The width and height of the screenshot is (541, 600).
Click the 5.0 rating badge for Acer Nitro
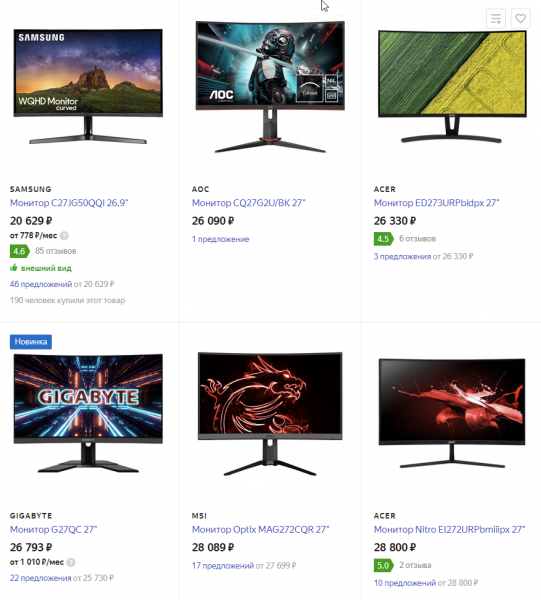point(383,566)
